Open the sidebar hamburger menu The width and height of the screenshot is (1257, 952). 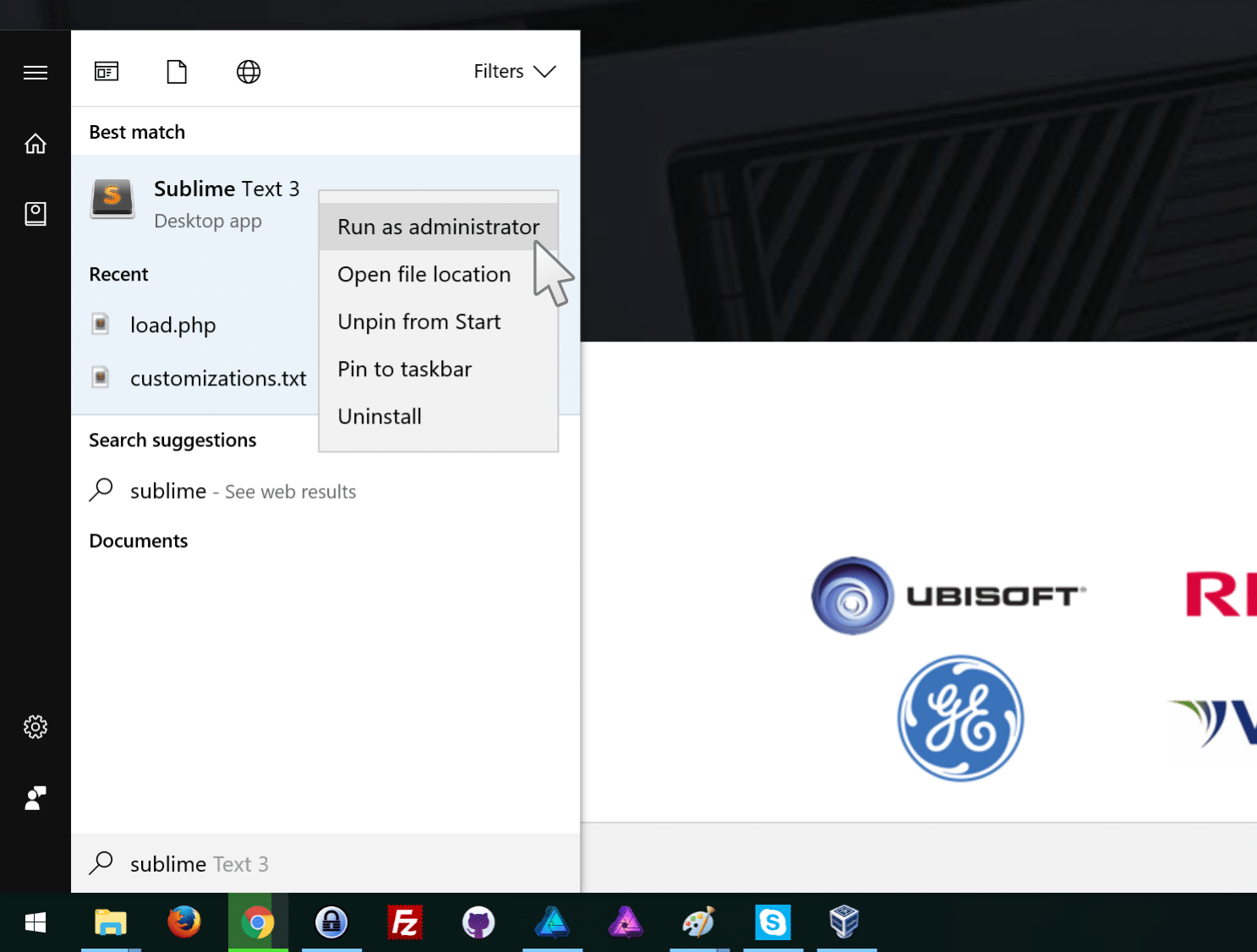coord(35,72)
